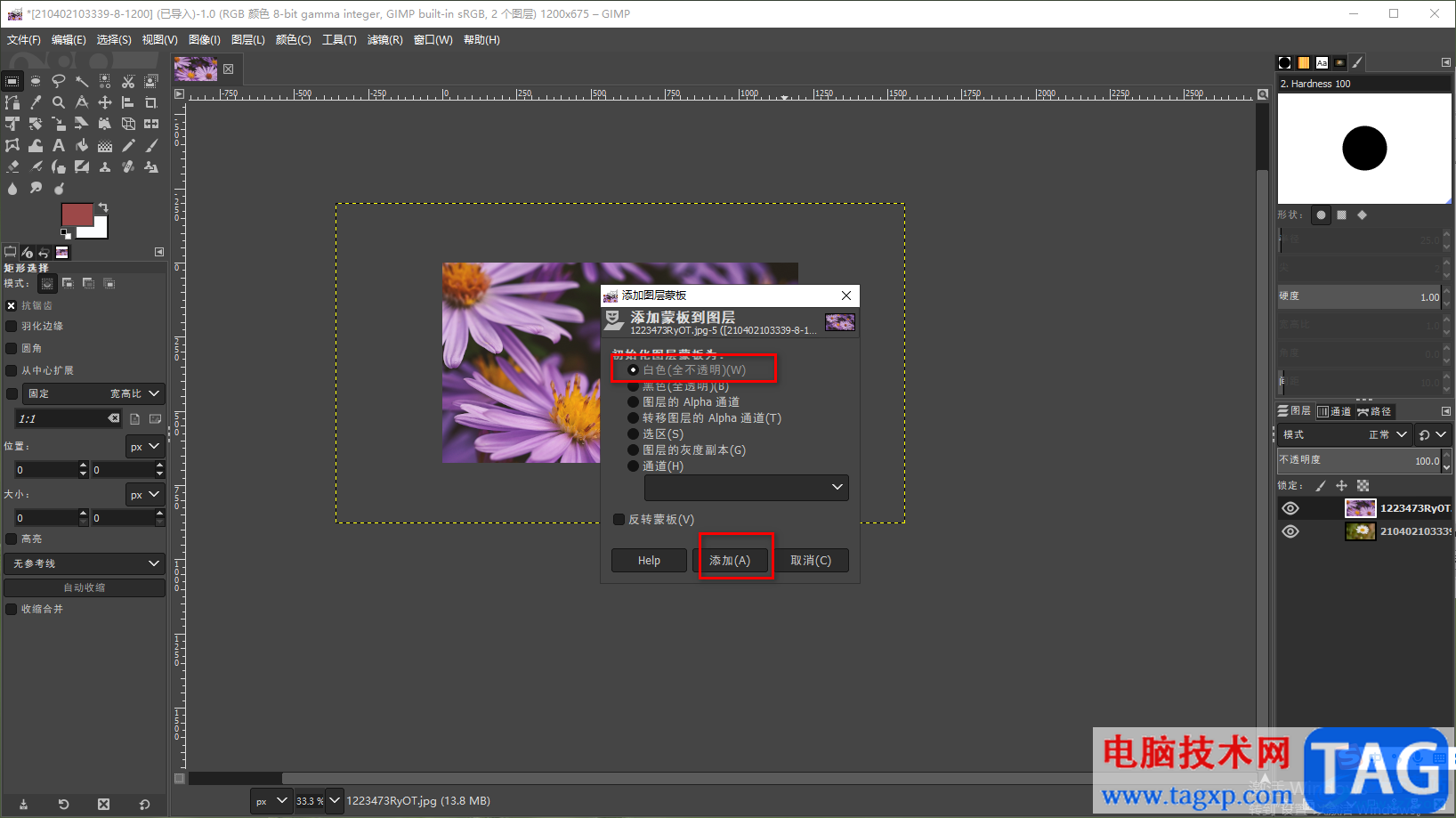The image size is (1456, 818).
Task: Select the Text tool
Action: [x=59, y=145]
